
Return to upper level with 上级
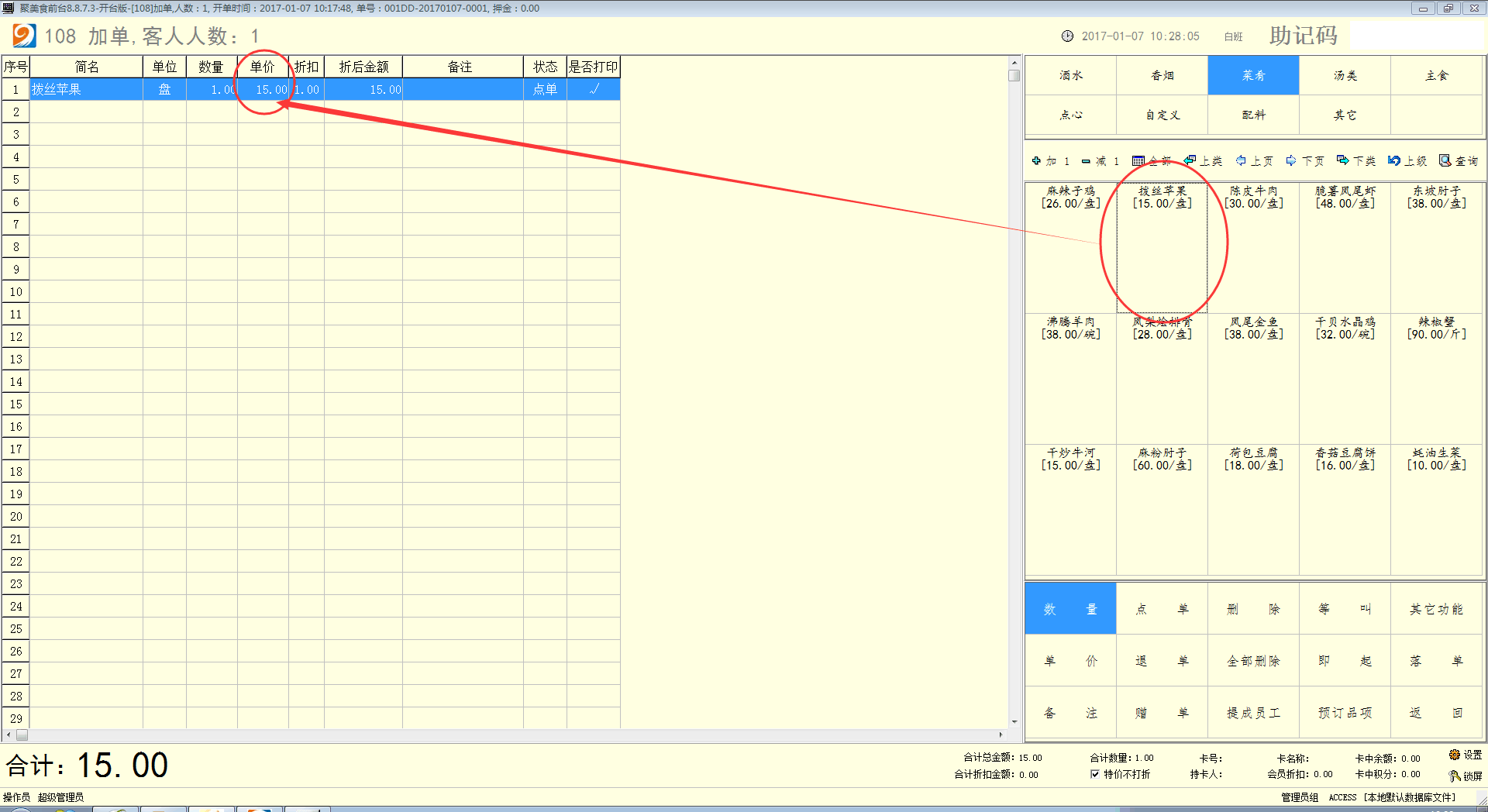[x=1394, y=161]
